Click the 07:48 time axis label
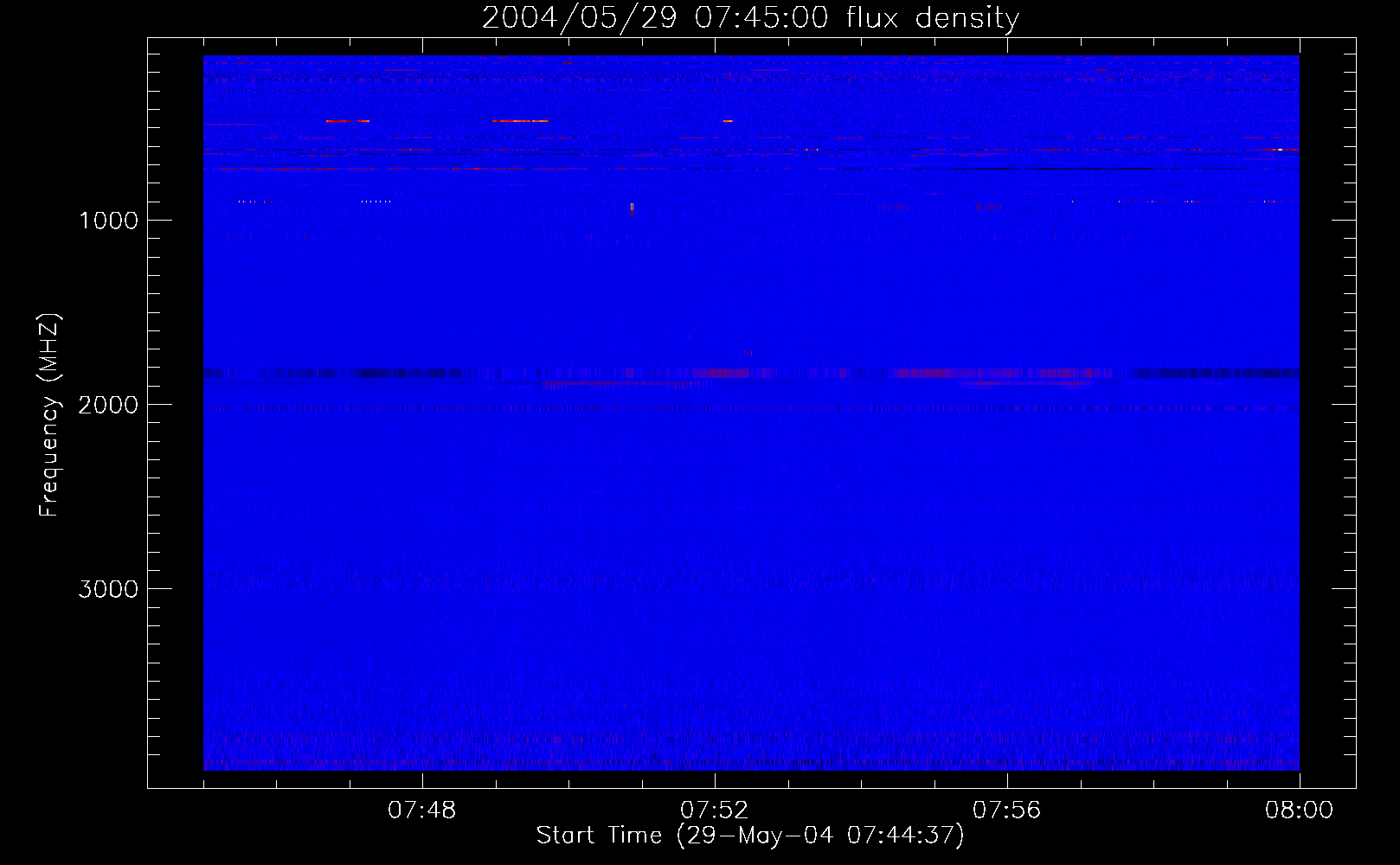Screen dimensions: 1400x865 [421, 811]
